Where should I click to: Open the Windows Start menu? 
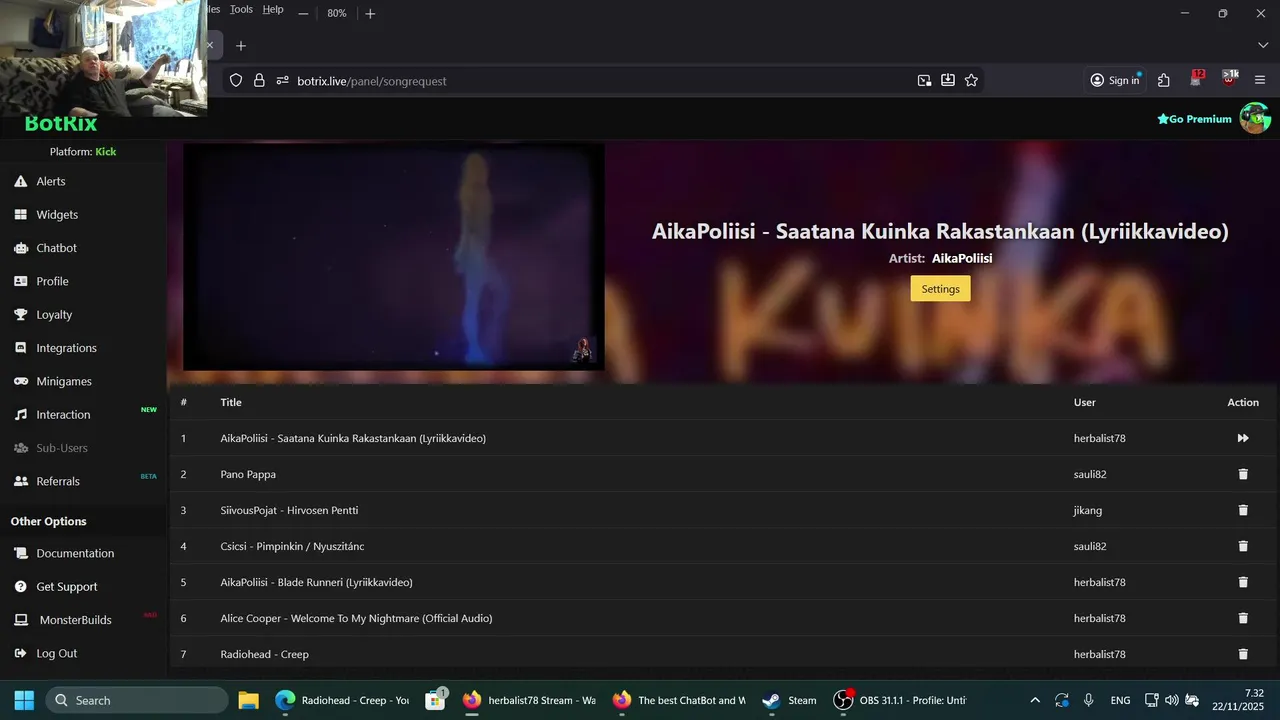click(24, 700)
